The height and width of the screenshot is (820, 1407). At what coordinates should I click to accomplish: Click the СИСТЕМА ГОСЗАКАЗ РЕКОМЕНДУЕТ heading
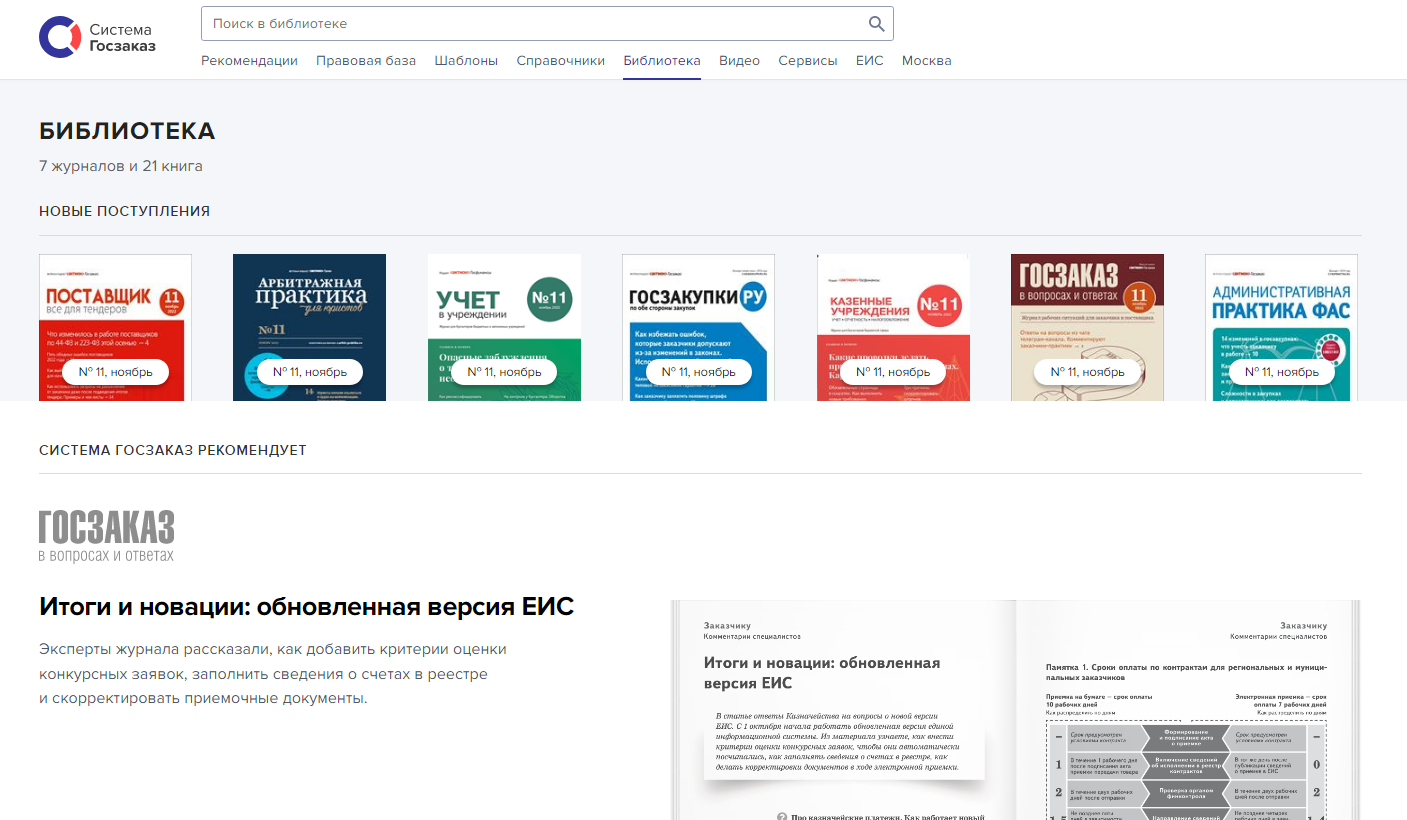(x=173, y=450)
